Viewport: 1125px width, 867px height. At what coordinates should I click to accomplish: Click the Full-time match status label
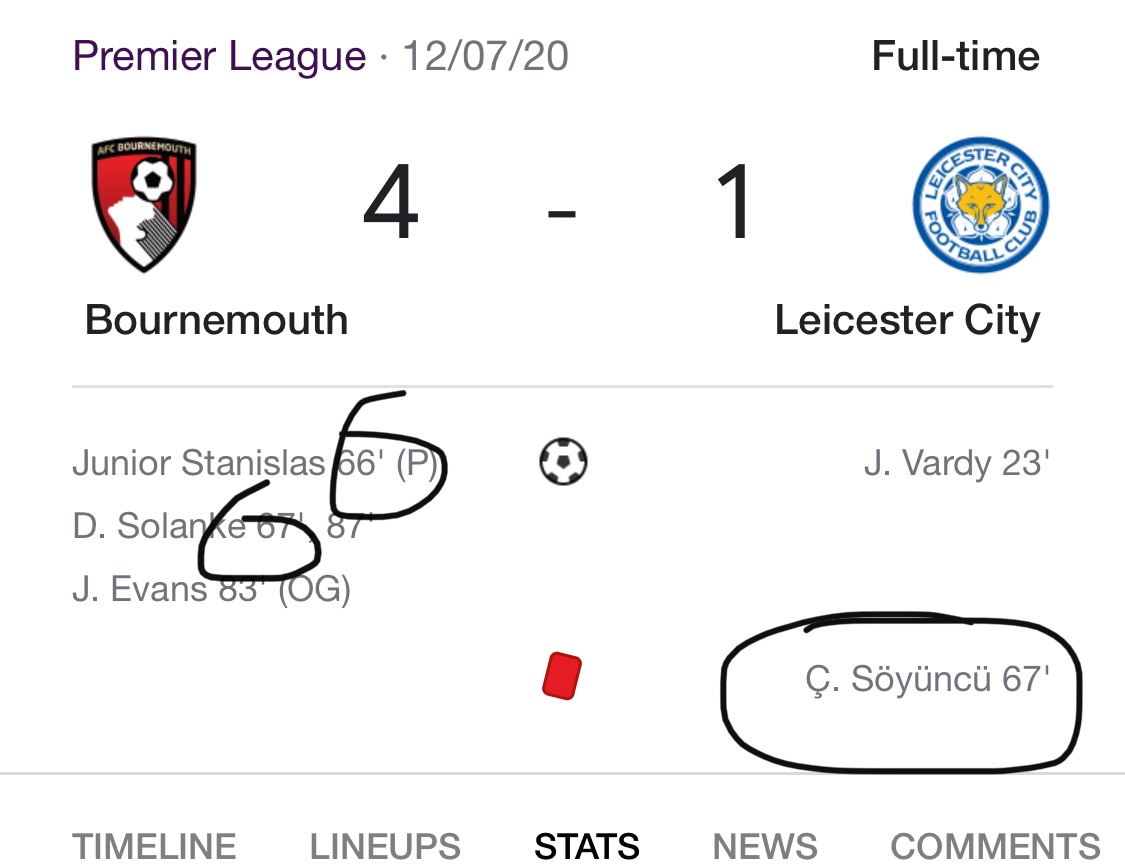tap(956, 56)
